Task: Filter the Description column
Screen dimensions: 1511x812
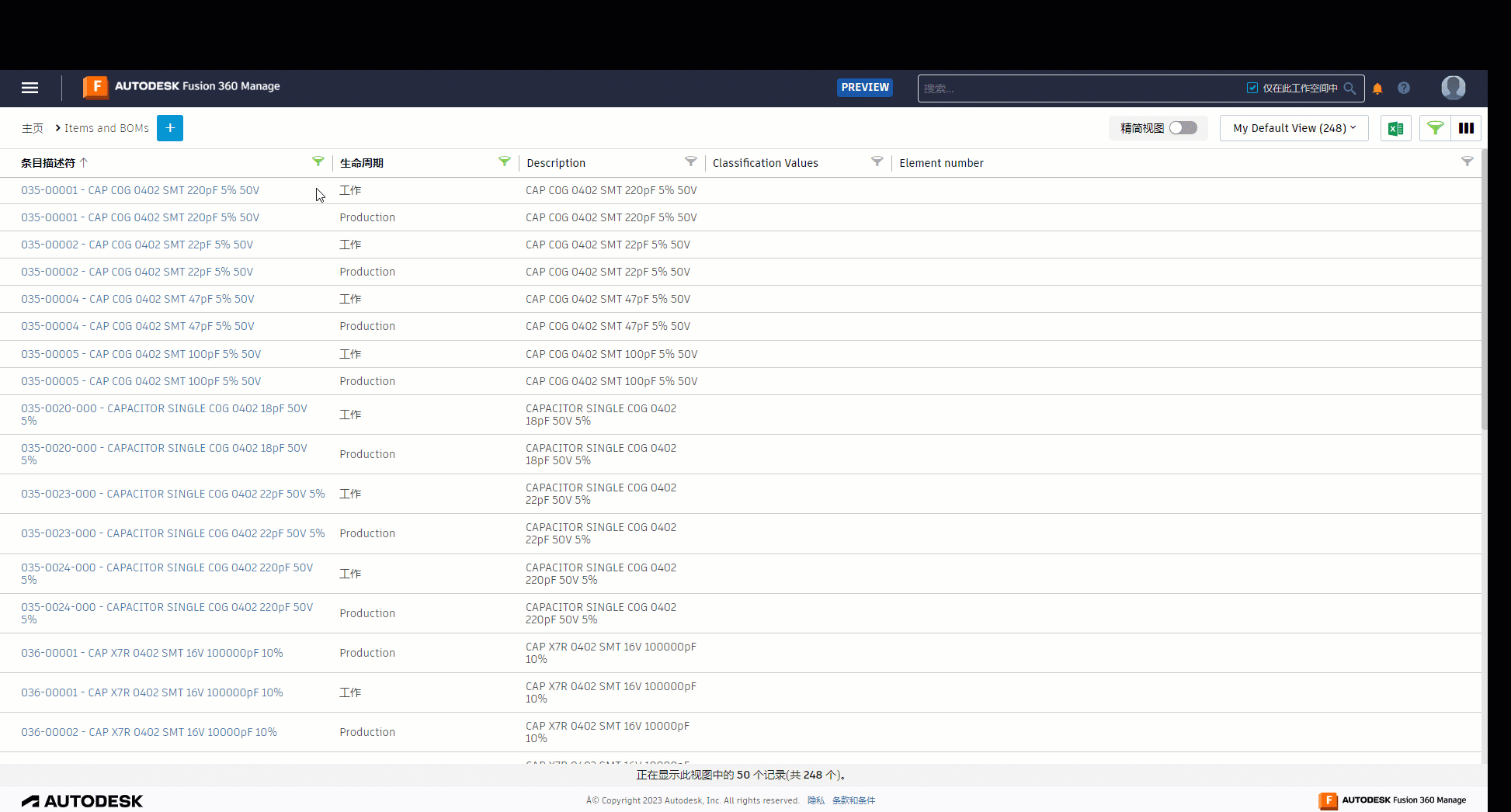Action: coord(690,161)
